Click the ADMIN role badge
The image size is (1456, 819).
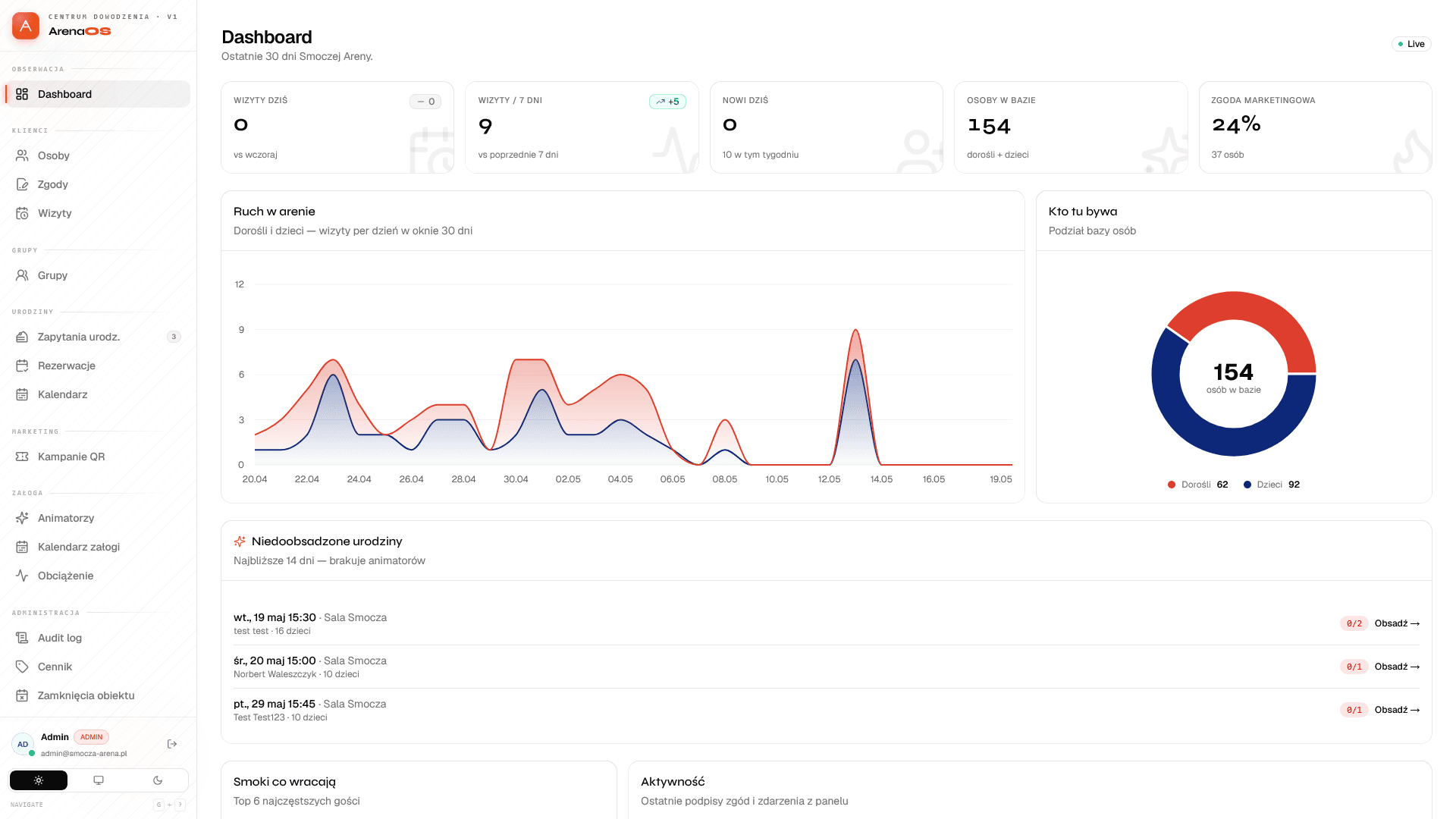pyautogui.click(x=92, y=737)
